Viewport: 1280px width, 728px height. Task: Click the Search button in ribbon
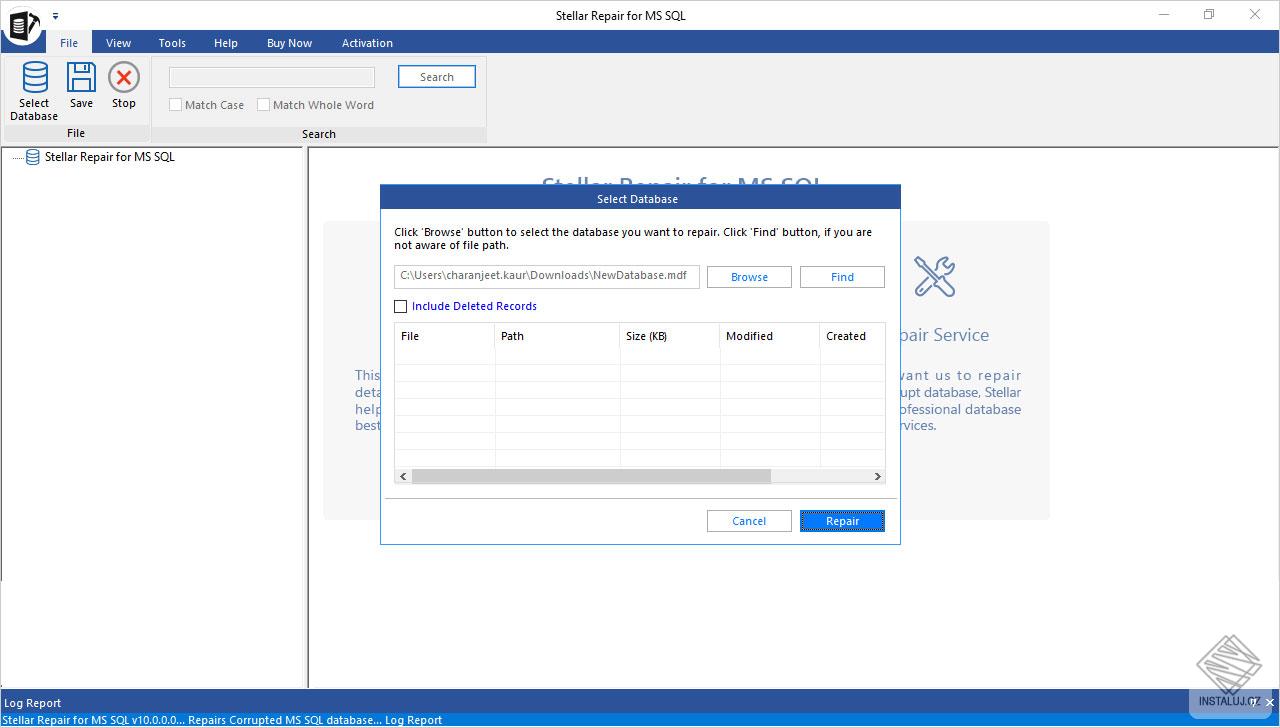(x=437, y=77)
